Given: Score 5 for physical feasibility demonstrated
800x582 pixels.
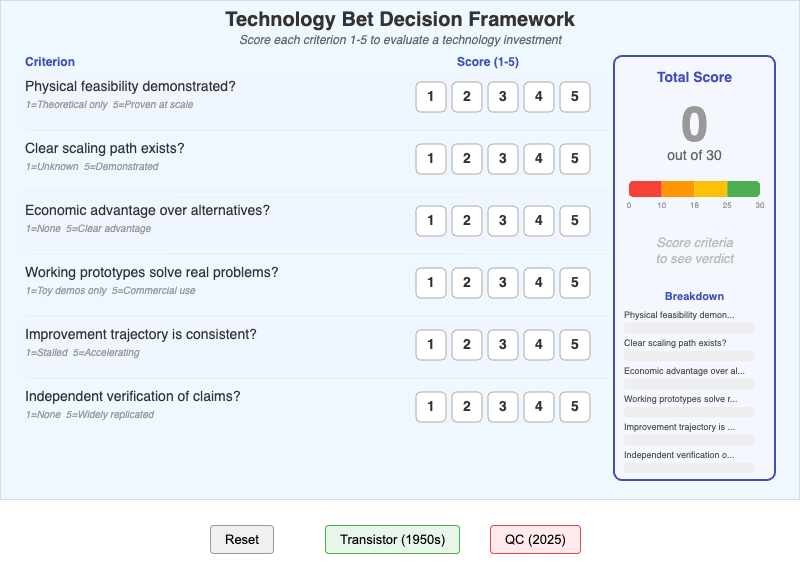Looking at the screenshot, I should [575, 97].
